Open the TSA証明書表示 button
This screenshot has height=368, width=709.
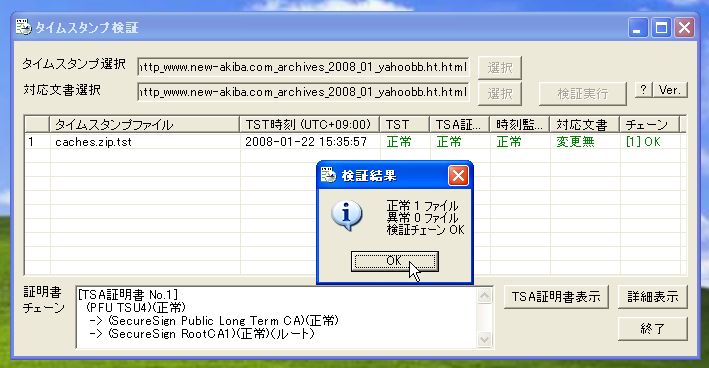point(556,297)
